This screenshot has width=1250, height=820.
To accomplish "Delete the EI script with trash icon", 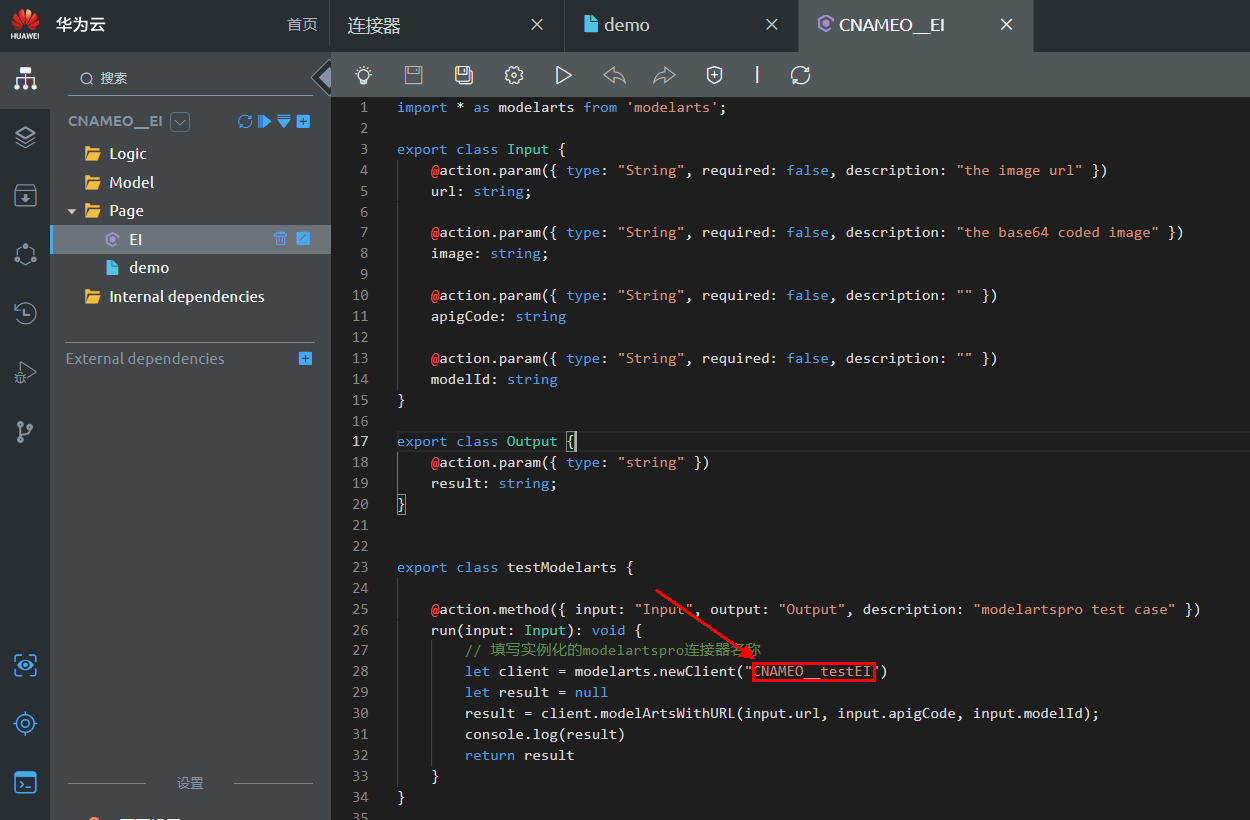I will pyautogui.click(x=281, y=239).
